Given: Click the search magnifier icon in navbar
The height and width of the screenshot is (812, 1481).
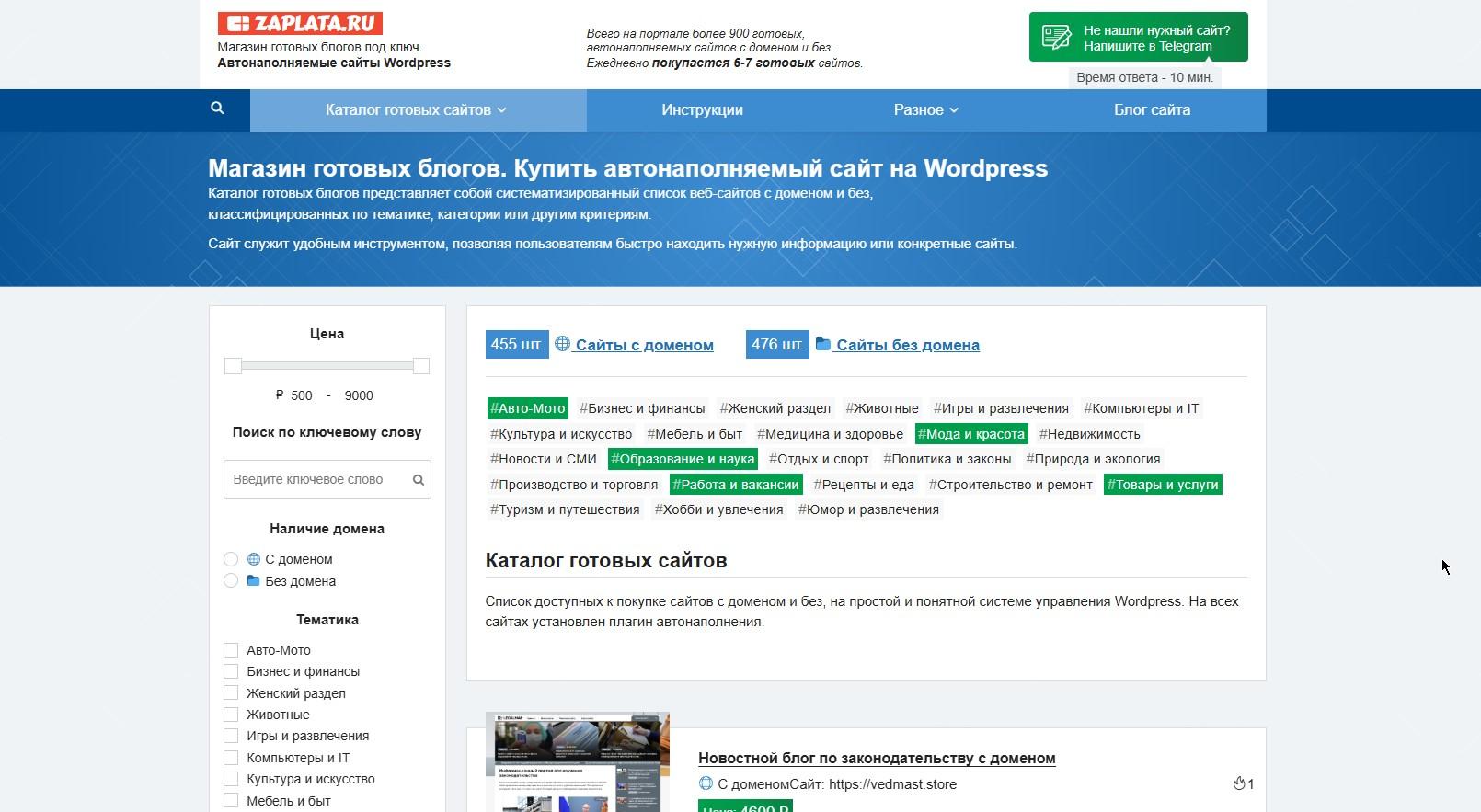Looking at the screenshot, I should pyautogui.click(x=217, y=109).
